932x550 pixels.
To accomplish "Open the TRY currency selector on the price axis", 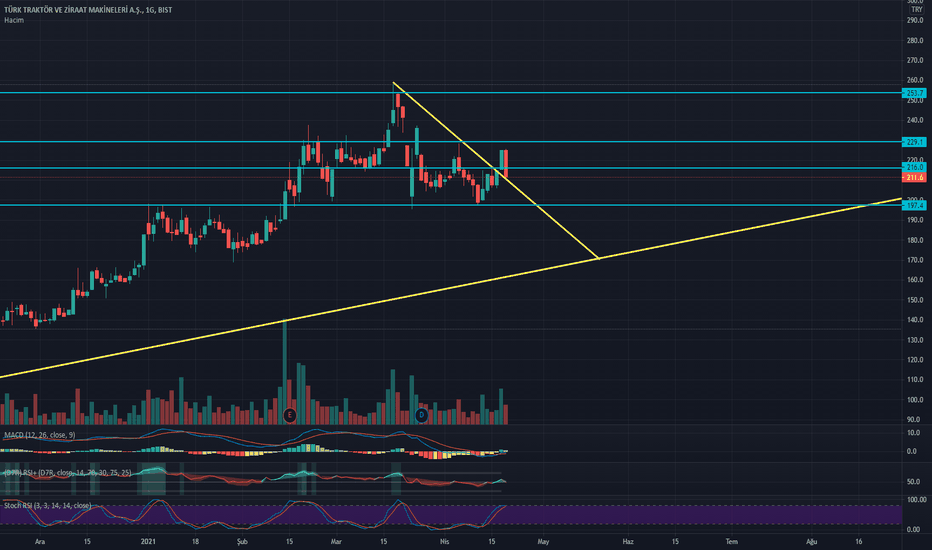I will click(x=917, y=10).
